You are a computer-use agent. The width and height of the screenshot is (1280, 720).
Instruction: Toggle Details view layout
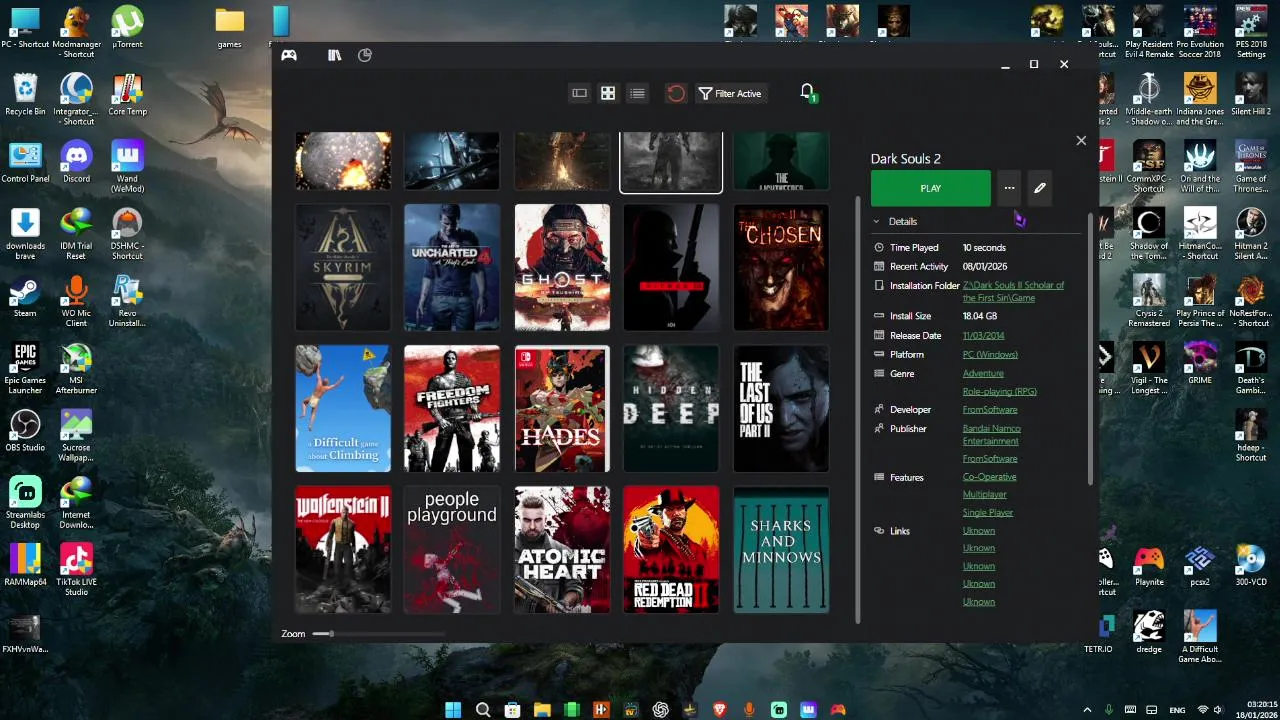pos(579,93)
